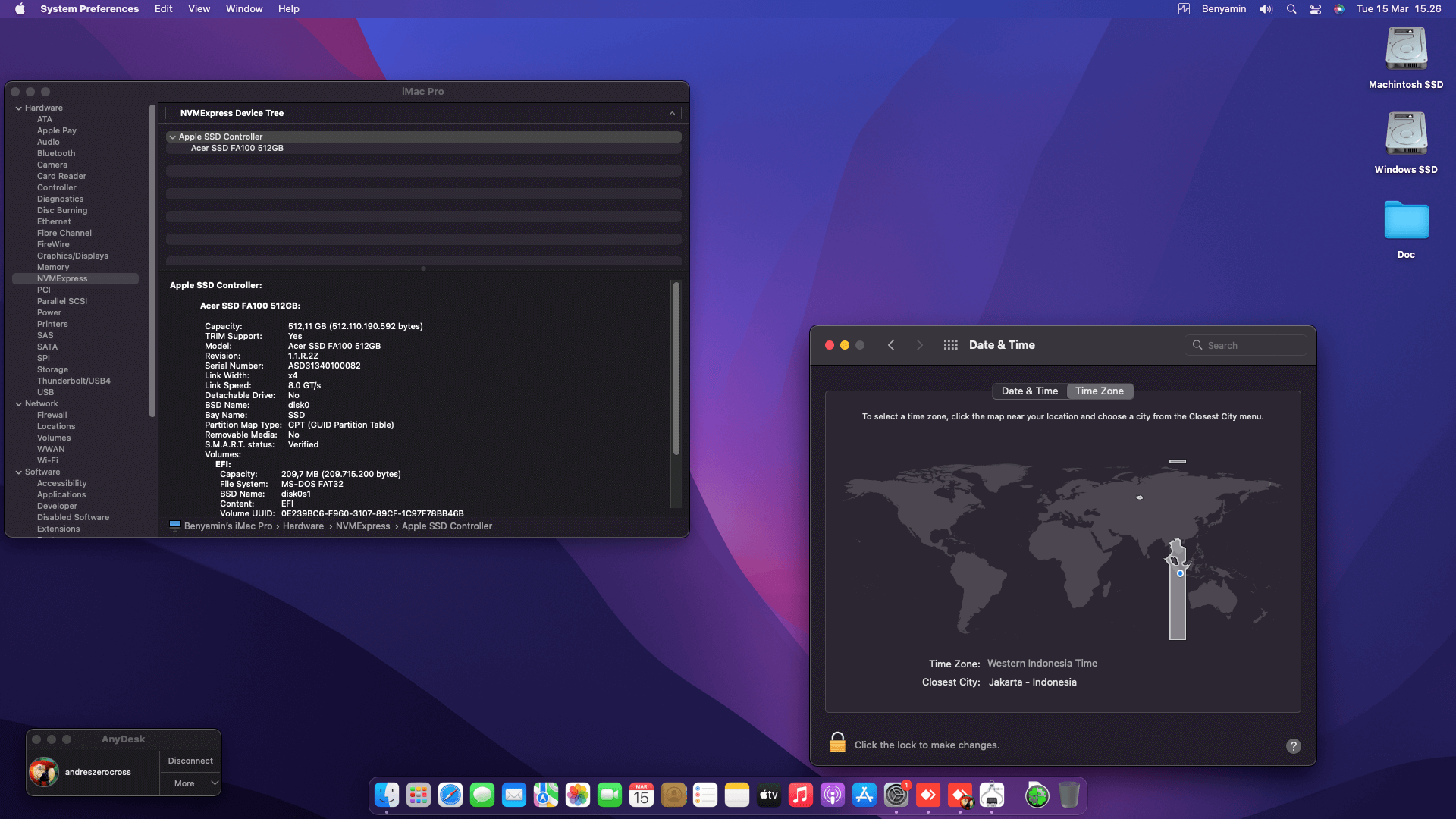Screen dimensions: 1456x819
Task: Open the Trash in the Dock
Action: point(1069,795)
